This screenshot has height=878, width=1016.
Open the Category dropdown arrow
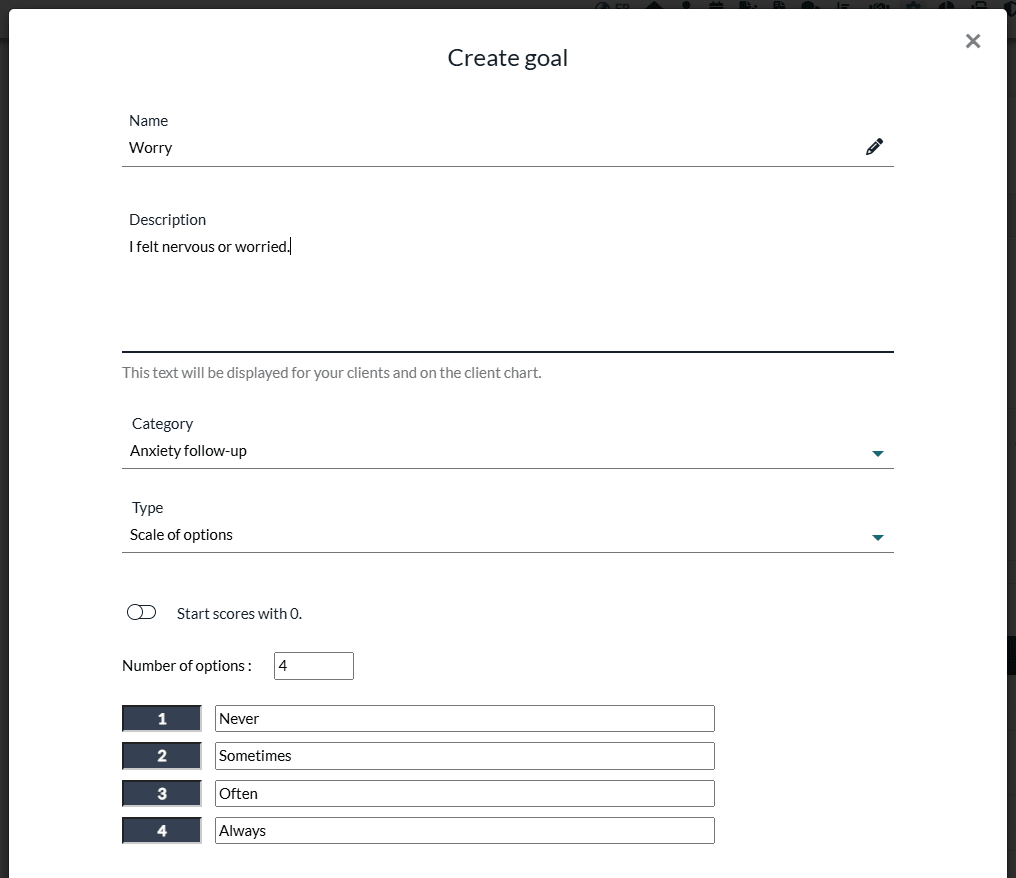[x=877, y=453]
